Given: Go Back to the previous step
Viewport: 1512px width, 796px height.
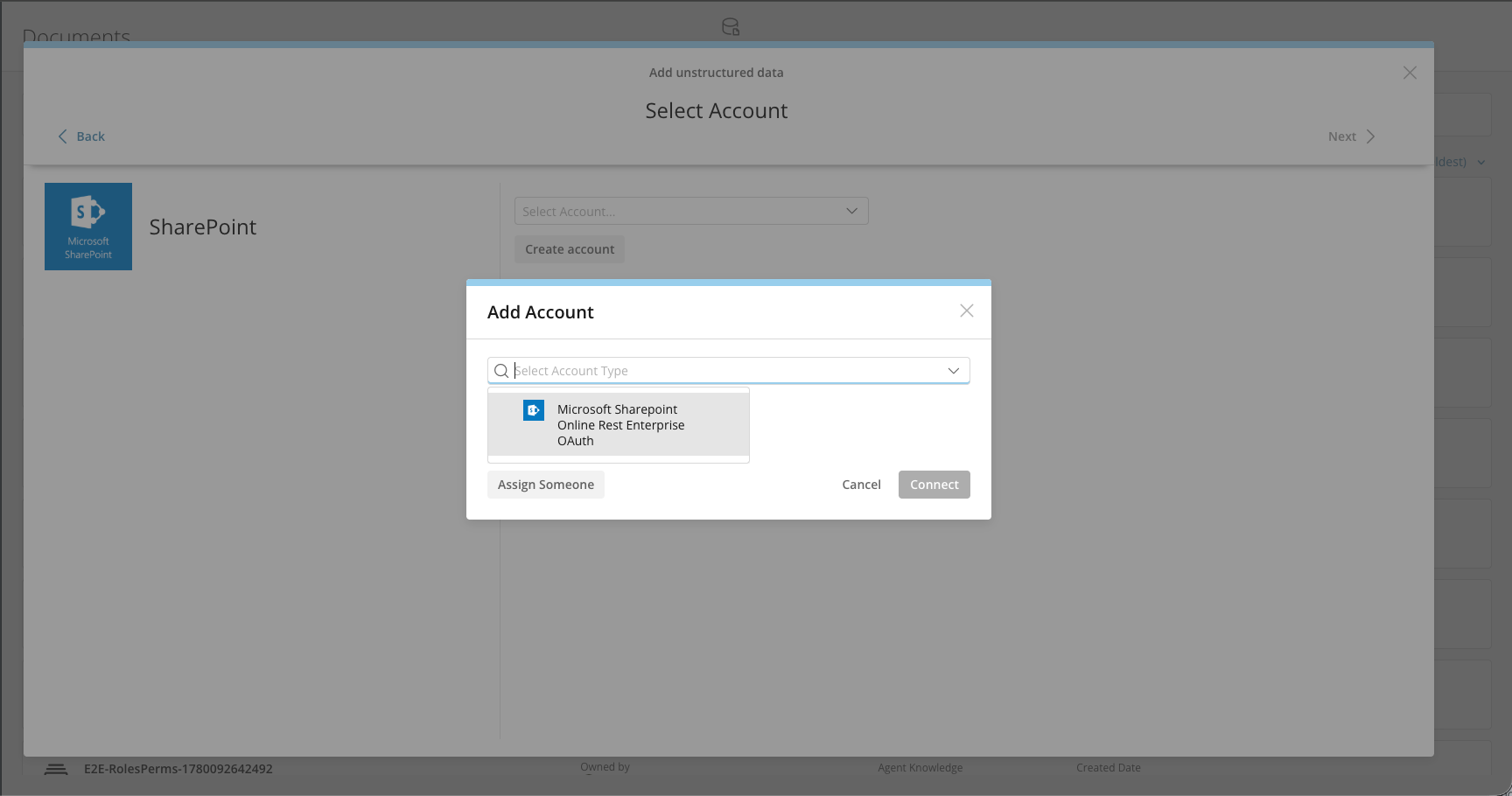Looking at the screenshot, I should (x=81, y=136).
